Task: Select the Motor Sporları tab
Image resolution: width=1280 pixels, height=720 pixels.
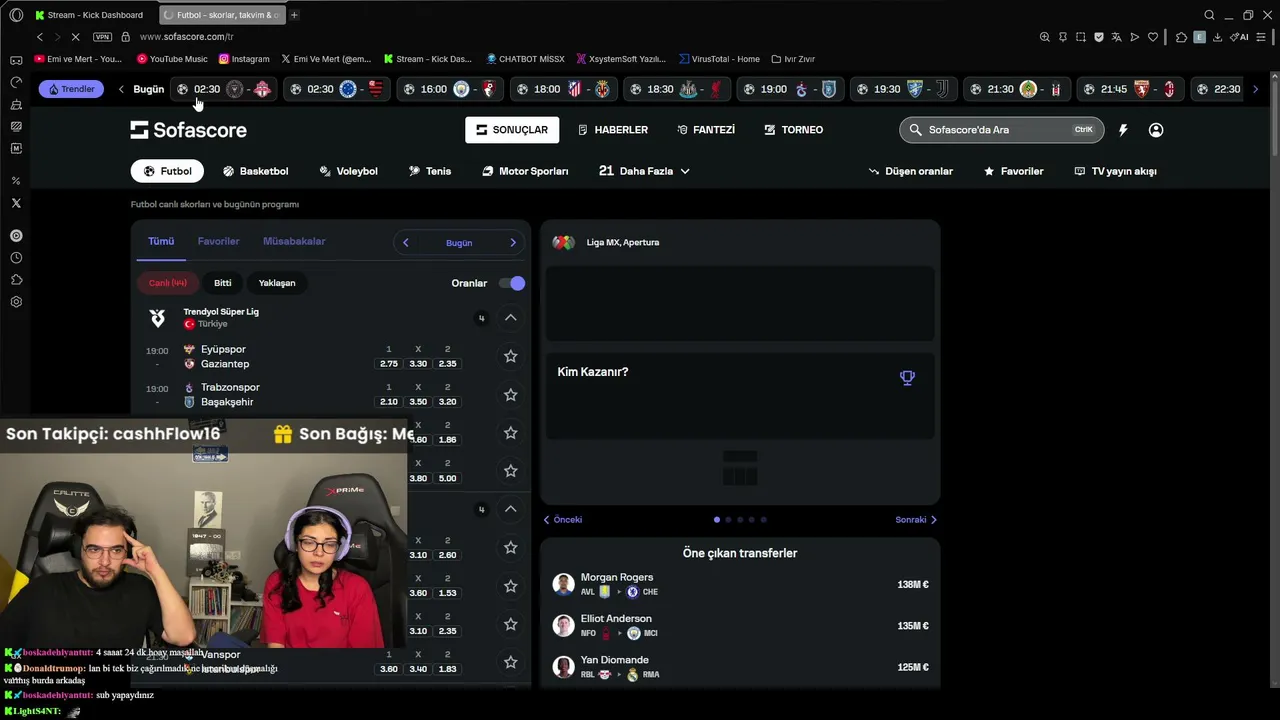Action: click(x=525, y=171)
